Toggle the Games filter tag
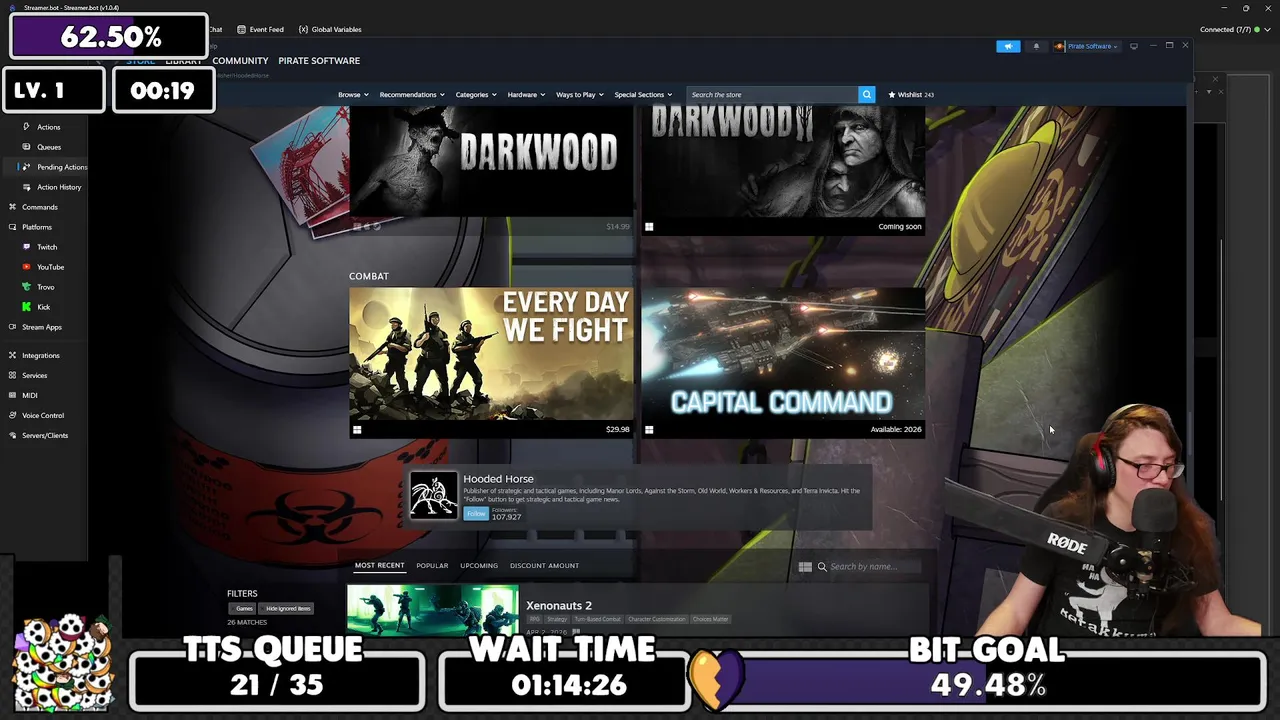 [244, 608]
